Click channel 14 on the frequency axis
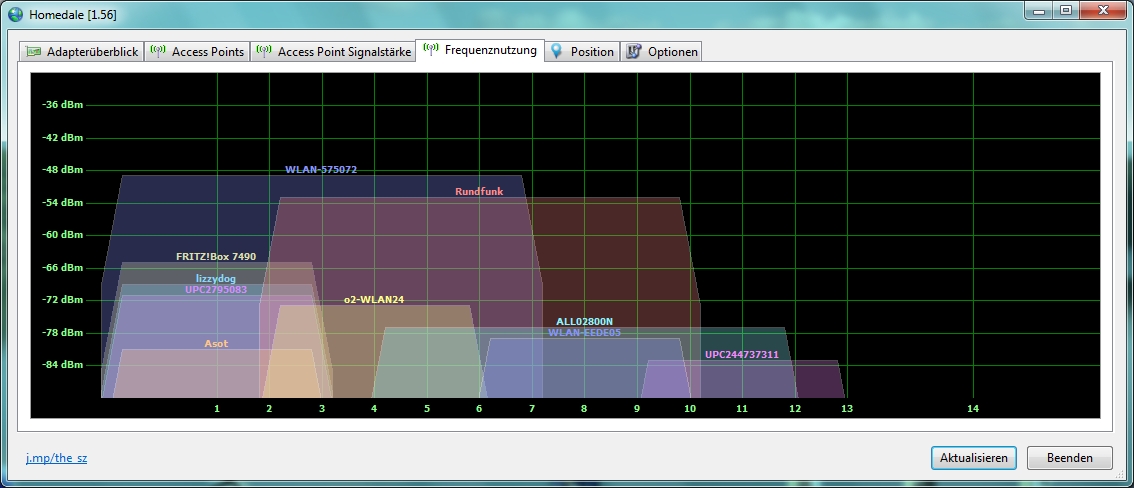The image size is (1134, 488). pyautogui.click(x=973, y=409)
